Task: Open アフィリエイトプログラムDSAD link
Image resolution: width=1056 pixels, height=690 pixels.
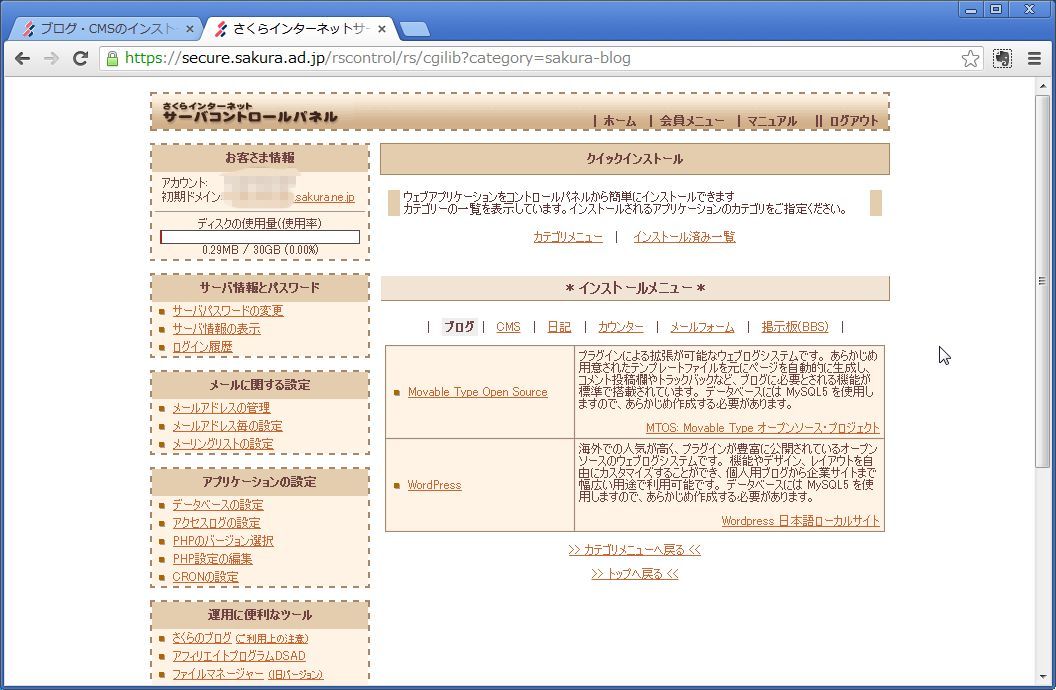Action: click(239, 656)
